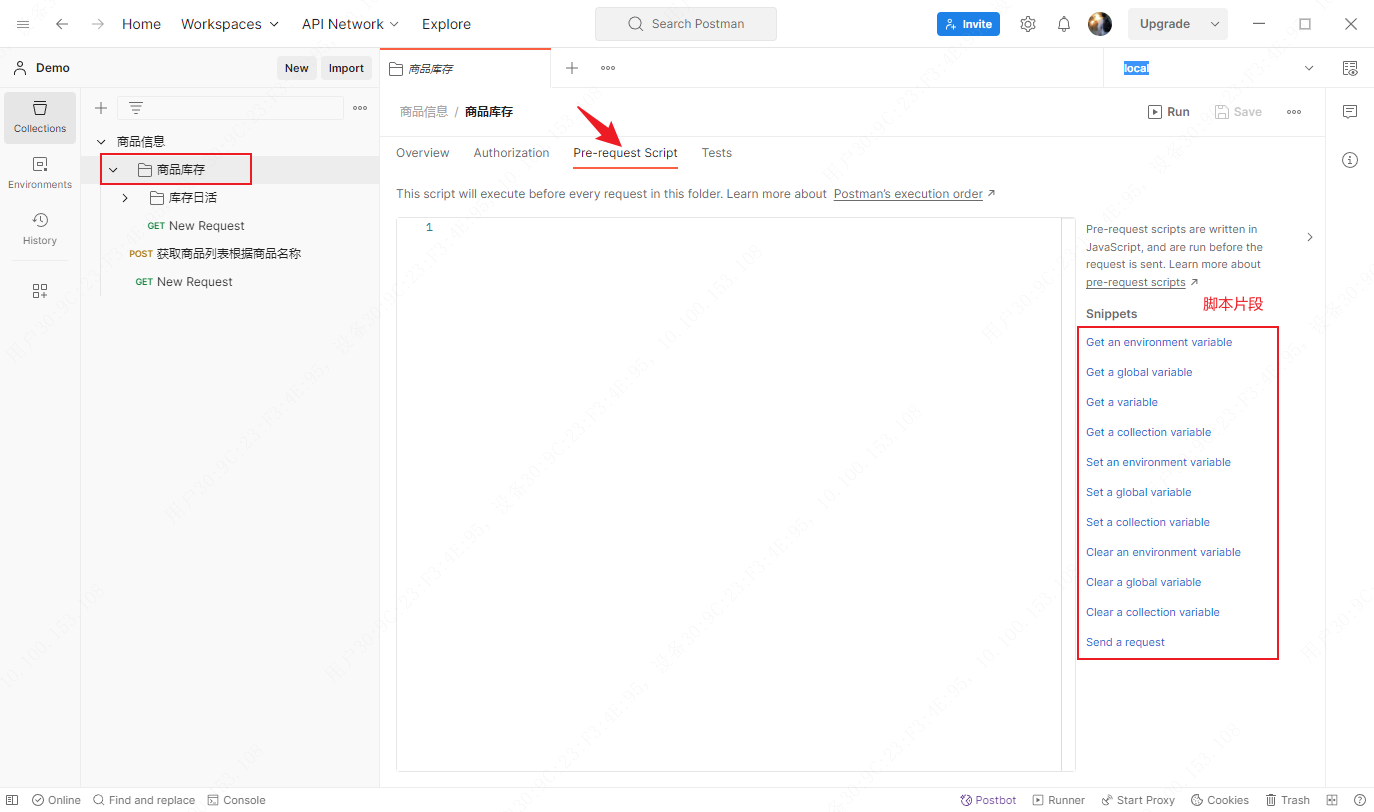
Task: Open the Environments sidebar panel
Action: [x=40, y=173]
